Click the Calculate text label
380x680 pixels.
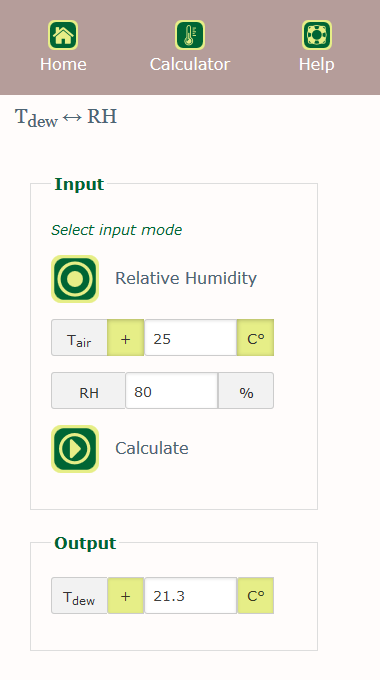152,448
